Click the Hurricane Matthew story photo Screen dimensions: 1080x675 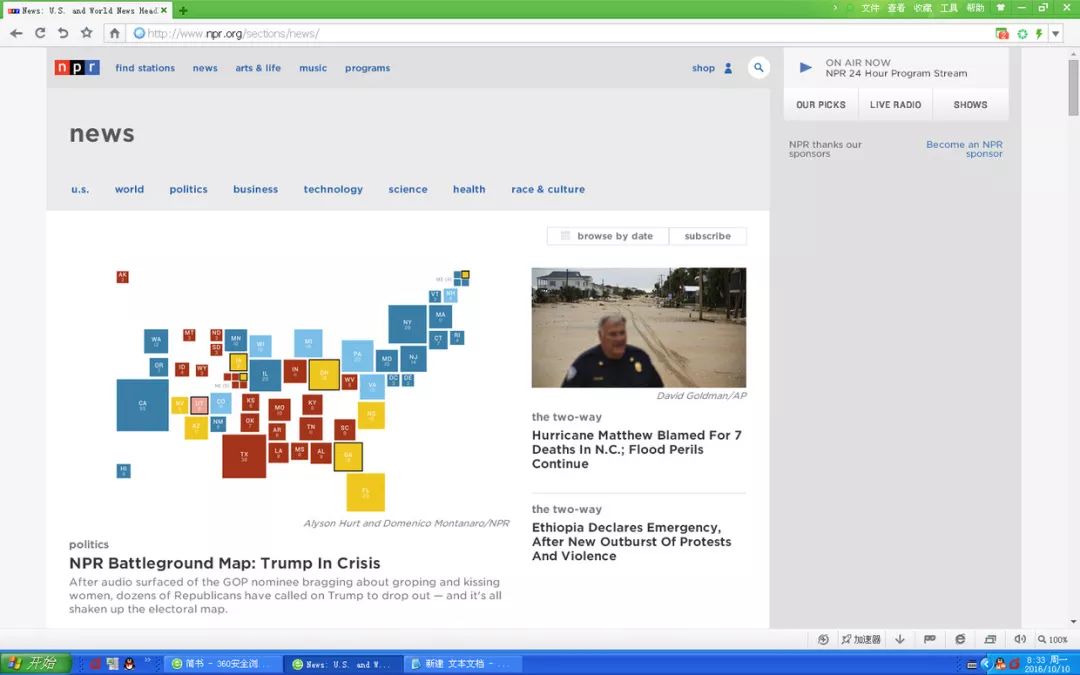(x=638, y=327)
